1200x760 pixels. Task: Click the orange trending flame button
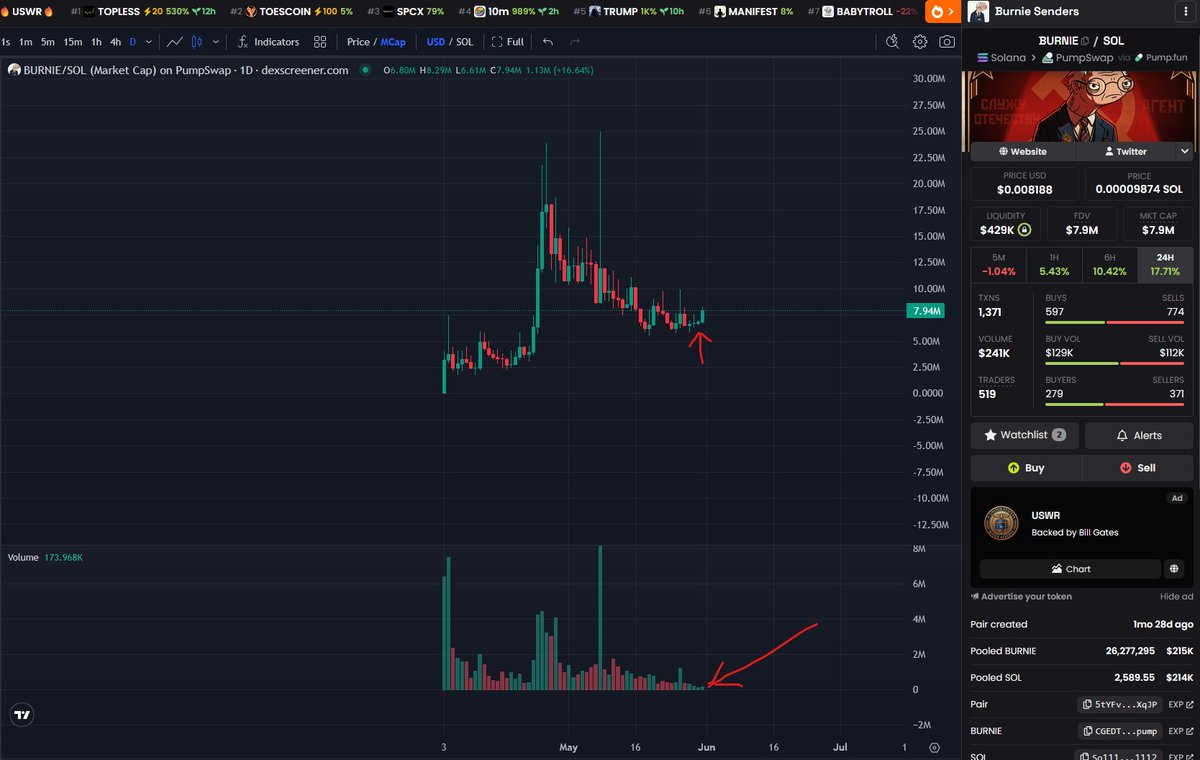point(941,12)
